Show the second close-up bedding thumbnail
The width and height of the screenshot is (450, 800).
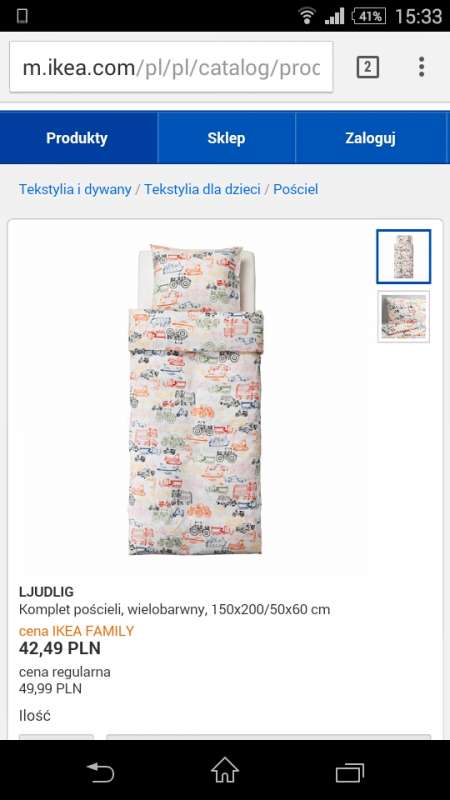pos(404,317)
